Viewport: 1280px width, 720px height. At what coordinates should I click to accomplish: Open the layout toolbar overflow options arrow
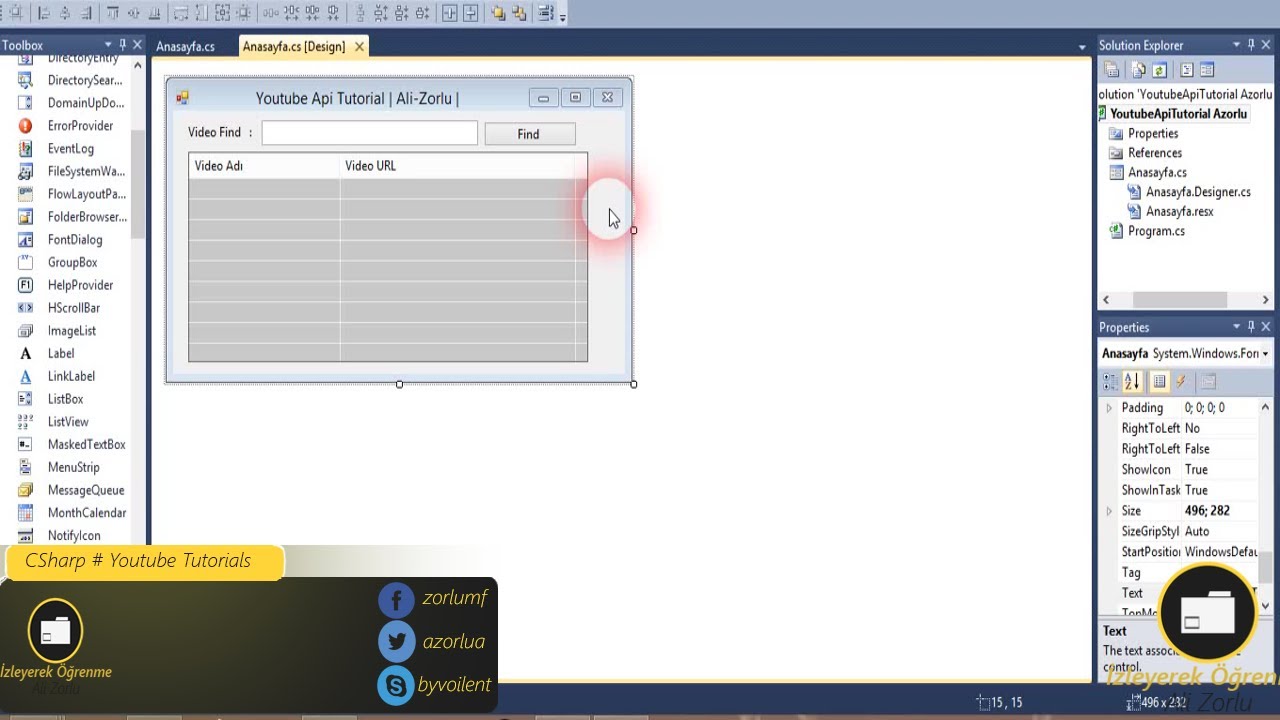point(563,17)
